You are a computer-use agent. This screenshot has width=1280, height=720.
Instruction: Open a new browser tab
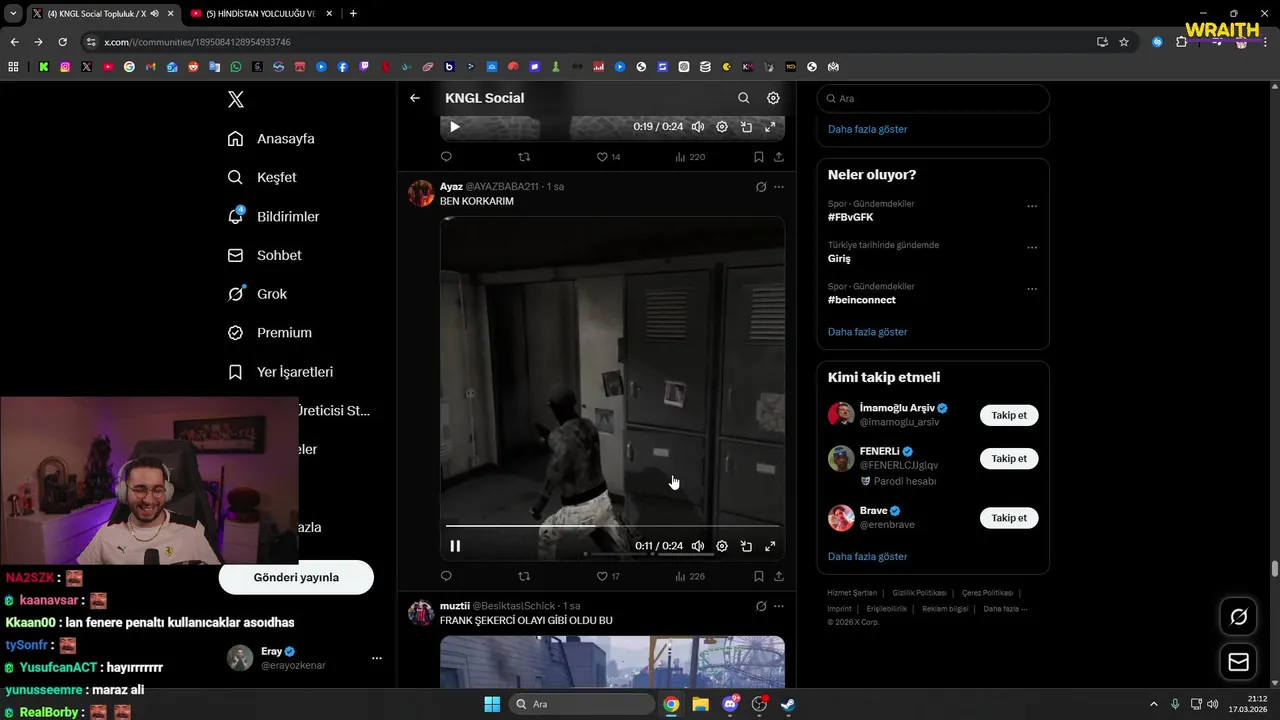353,13
